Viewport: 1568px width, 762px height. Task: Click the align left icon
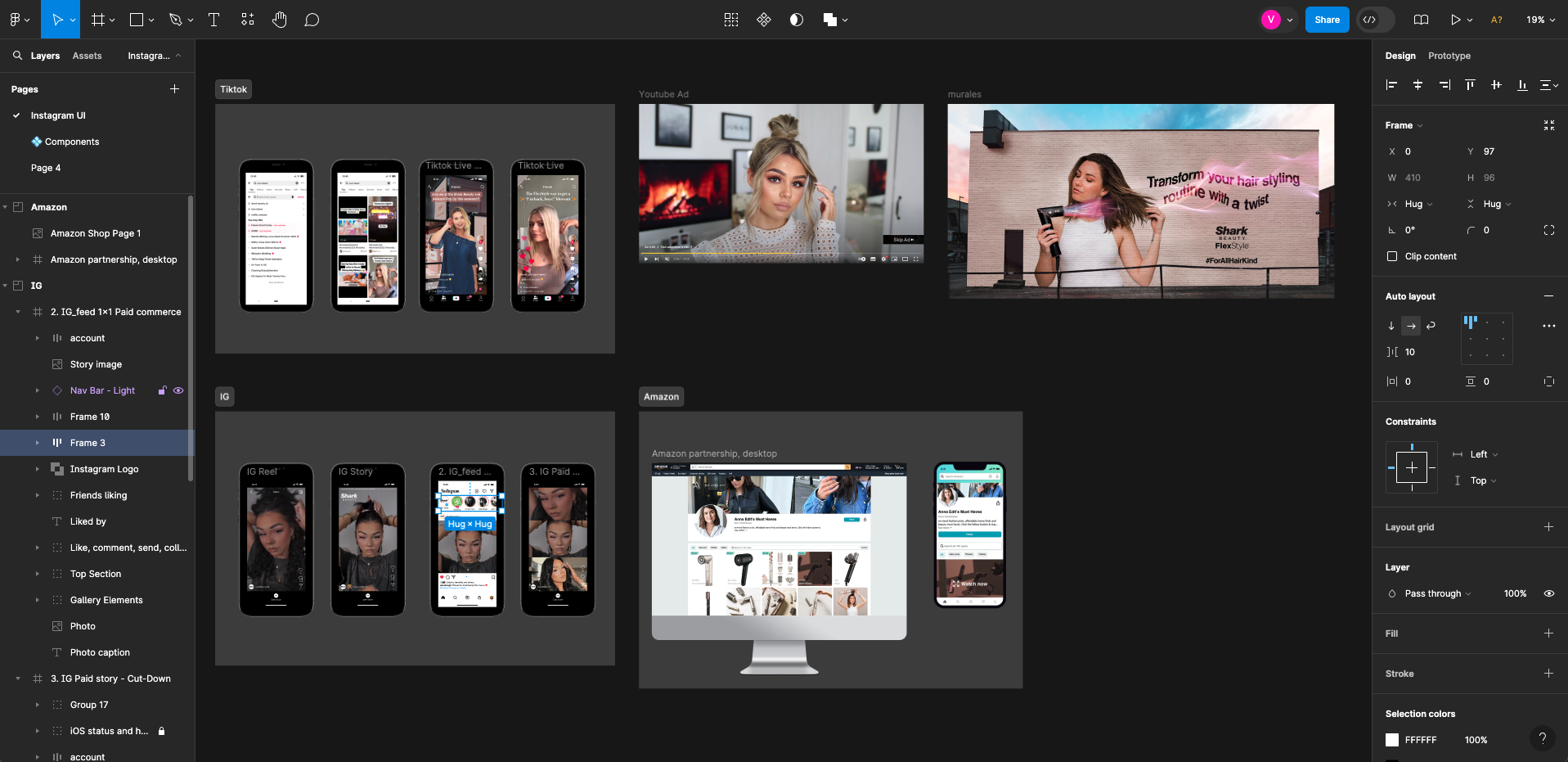pos(1391,85)
